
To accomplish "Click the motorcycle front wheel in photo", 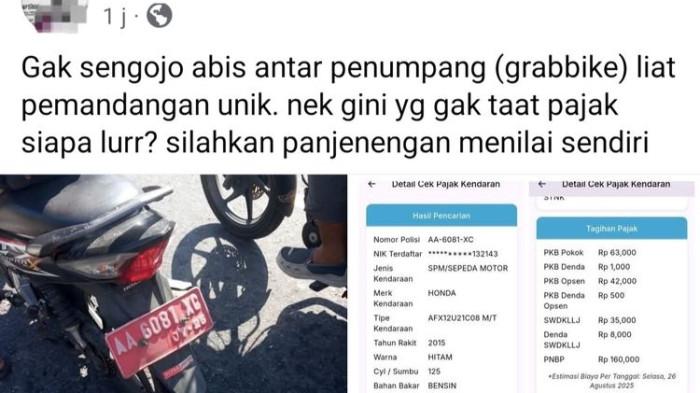I will click(x=246, y=205).
